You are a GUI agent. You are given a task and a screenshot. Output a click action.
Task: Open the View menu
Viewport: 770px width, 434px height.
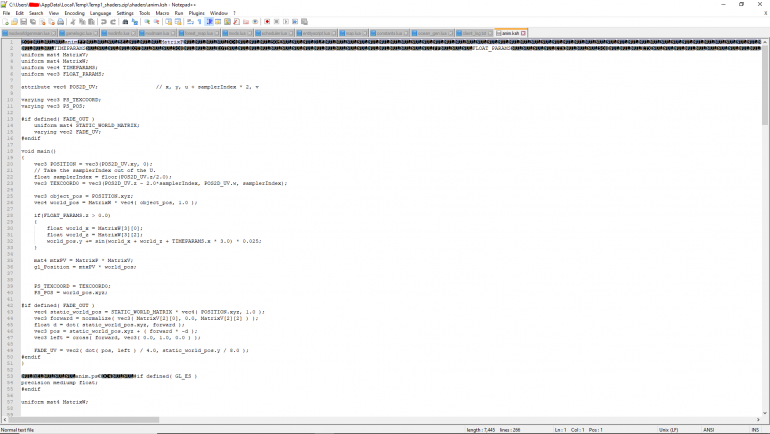coord(54,13)
